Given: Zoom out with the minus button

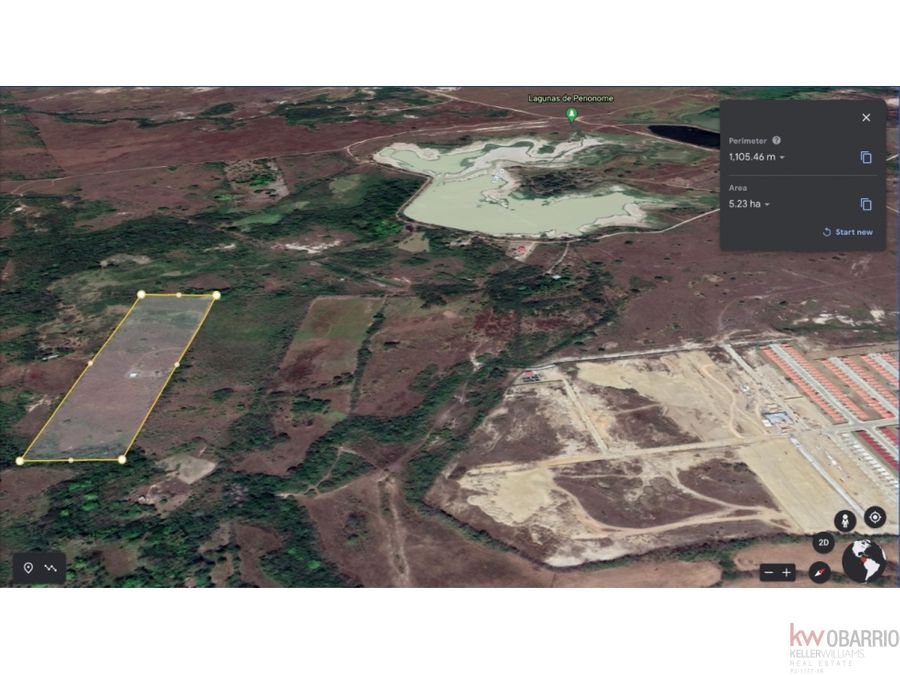Looking at the screenshot, I should [769, 572].
